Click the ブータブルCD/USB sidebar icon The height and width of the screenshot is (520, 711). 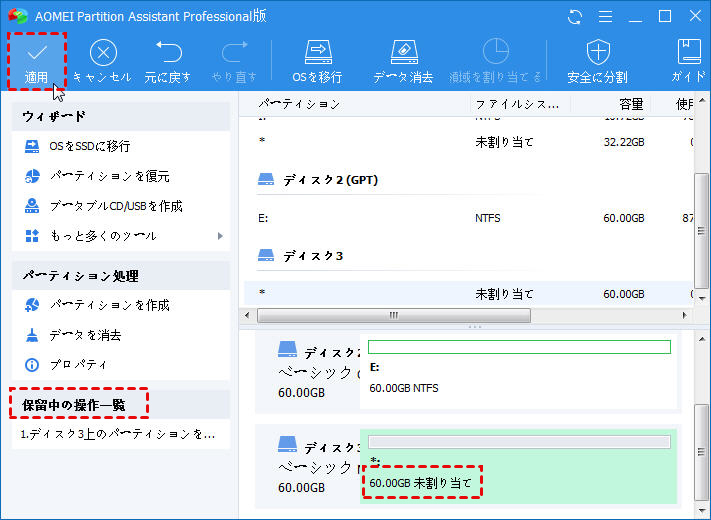point(32,206)
